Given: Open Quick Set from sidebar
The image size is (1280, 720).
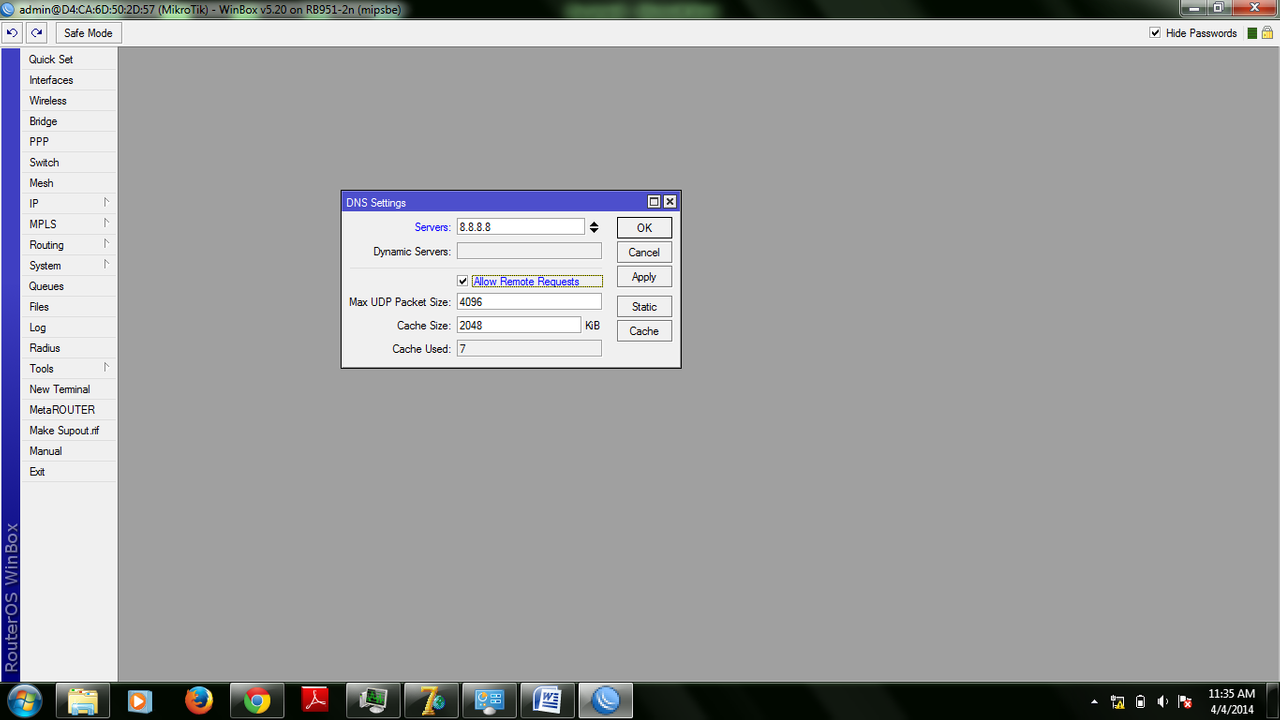Looking at the screenshot, I should 69,59.
